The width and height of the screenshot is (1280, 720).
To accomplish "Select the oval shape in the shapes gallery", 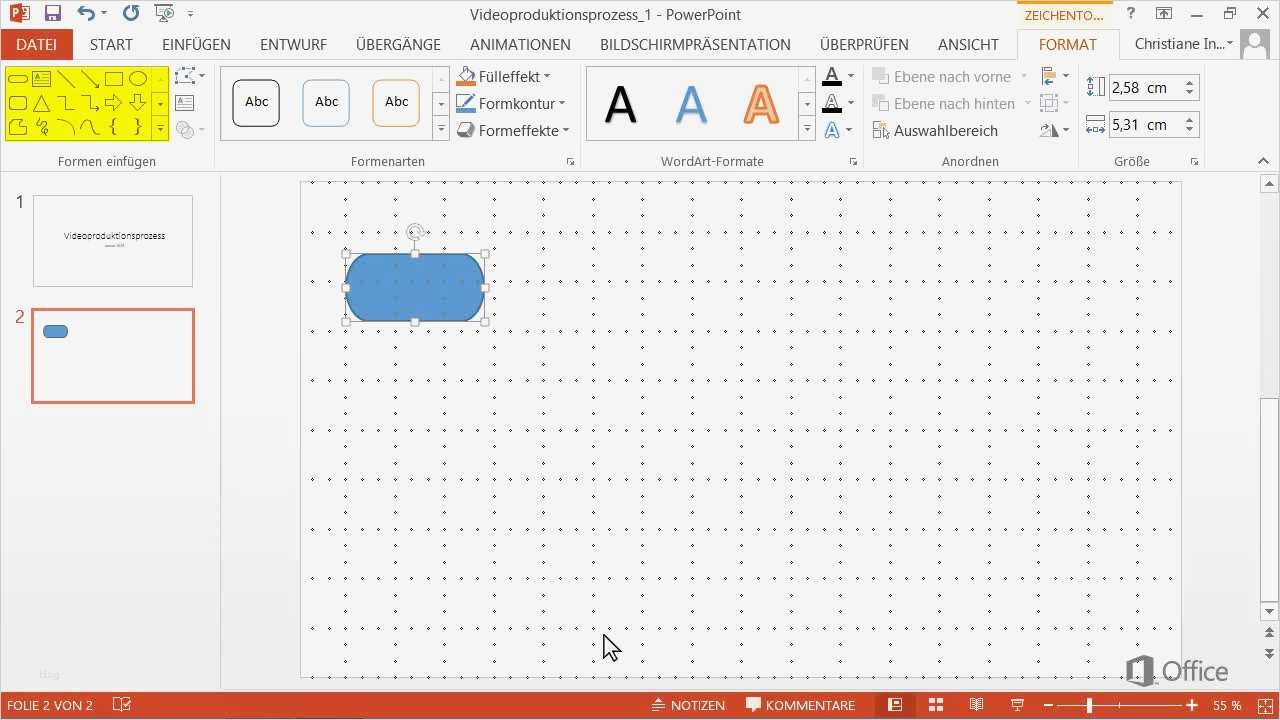I will pos(138,78).
